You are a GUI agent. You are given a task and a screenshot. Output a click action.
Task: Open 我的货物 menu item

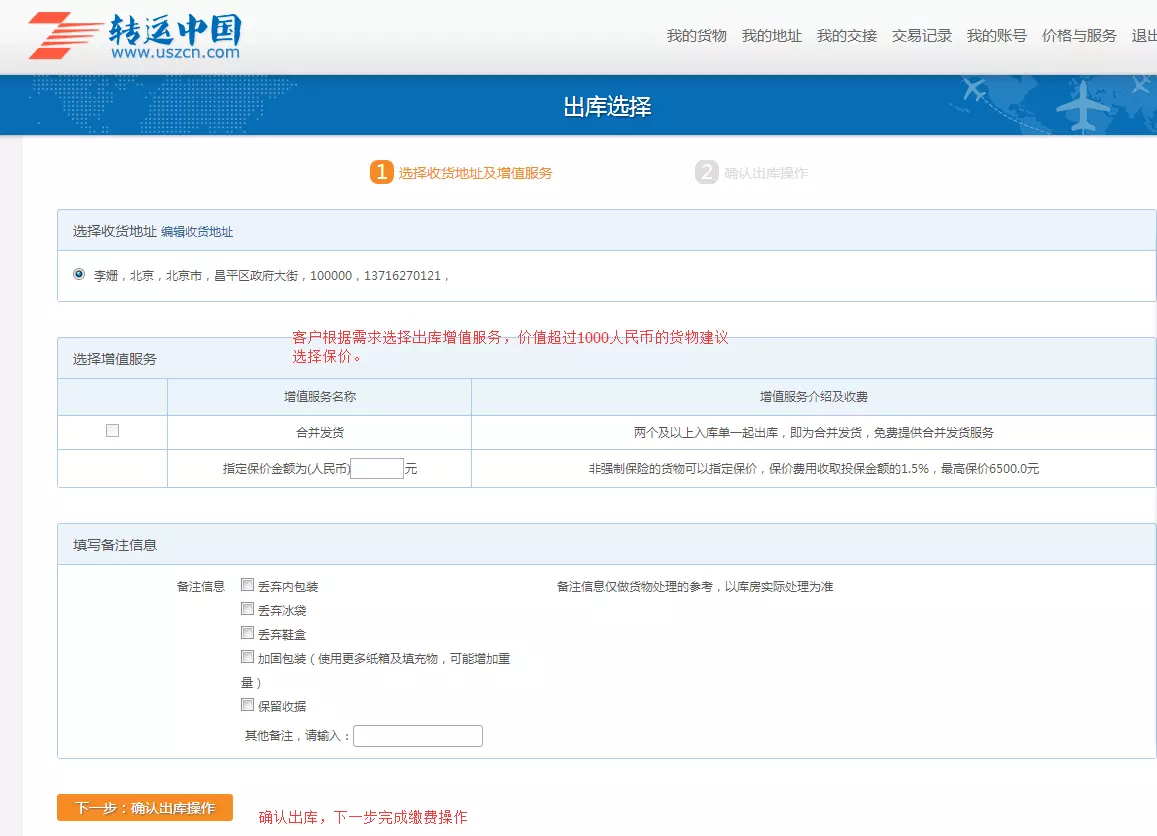coord(697,35)
